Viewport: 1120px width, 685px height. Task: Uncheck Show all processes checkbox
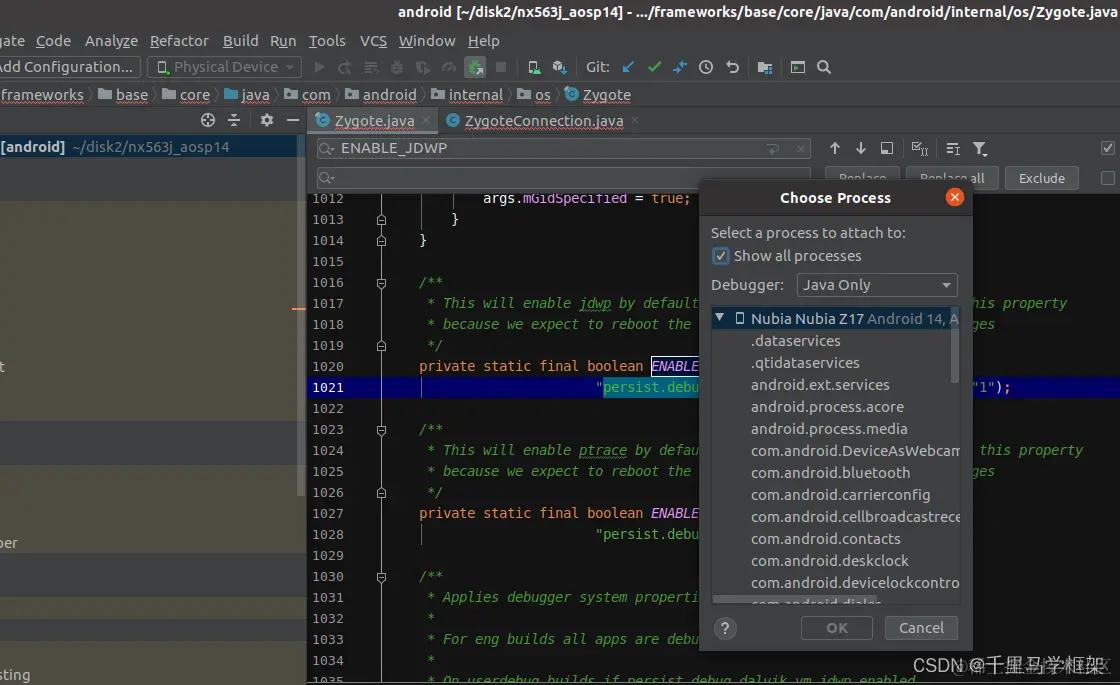click(x=721, y=256)
